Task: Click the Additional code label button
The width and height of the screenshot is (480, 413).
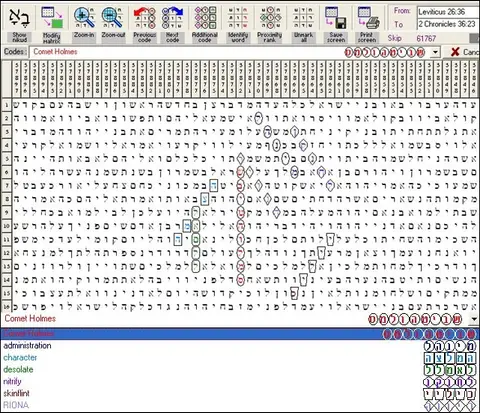Action: point(205,37)
